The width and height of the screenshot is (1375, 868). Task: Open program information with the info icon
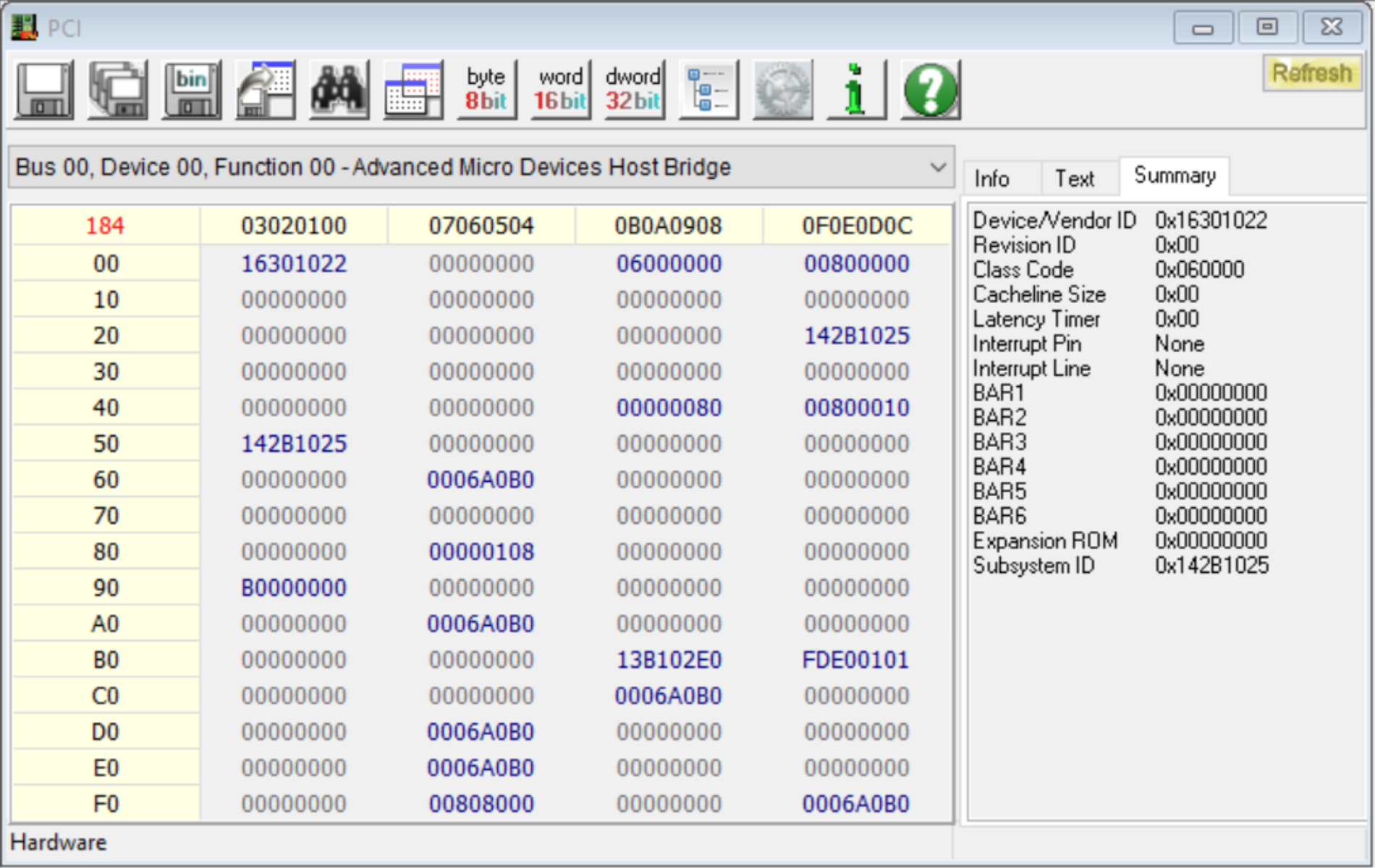[856, 89]
